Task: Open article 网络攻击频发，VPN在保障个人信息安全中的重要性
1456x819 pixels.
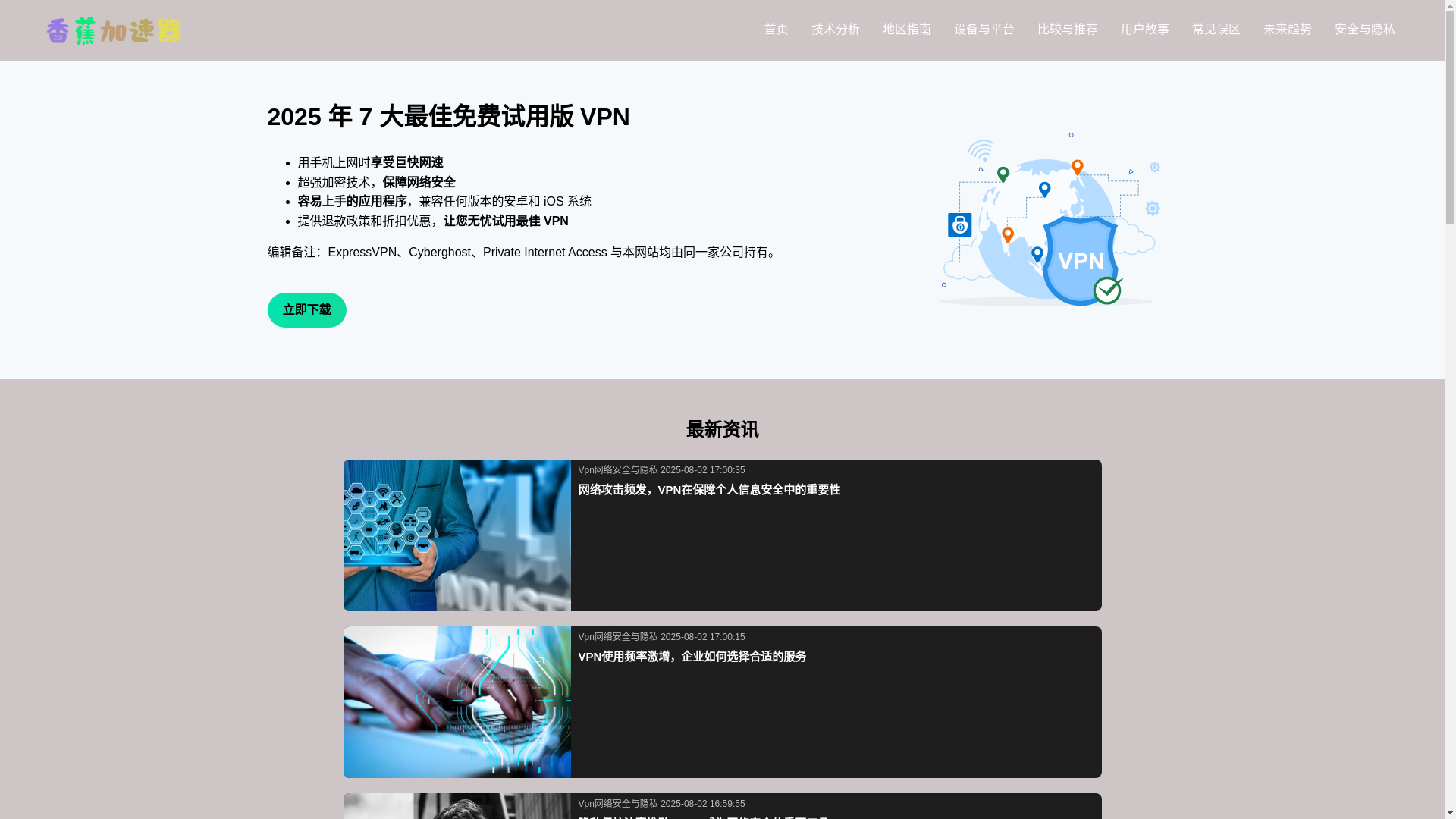Action: coord(709,490)
